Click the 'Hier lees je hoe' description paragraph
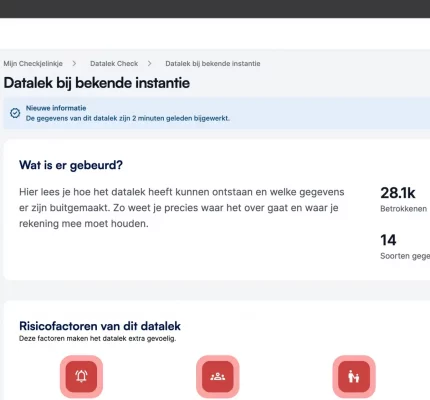The height and width of the screenshot is (400, 430). [x=182, y=208]
